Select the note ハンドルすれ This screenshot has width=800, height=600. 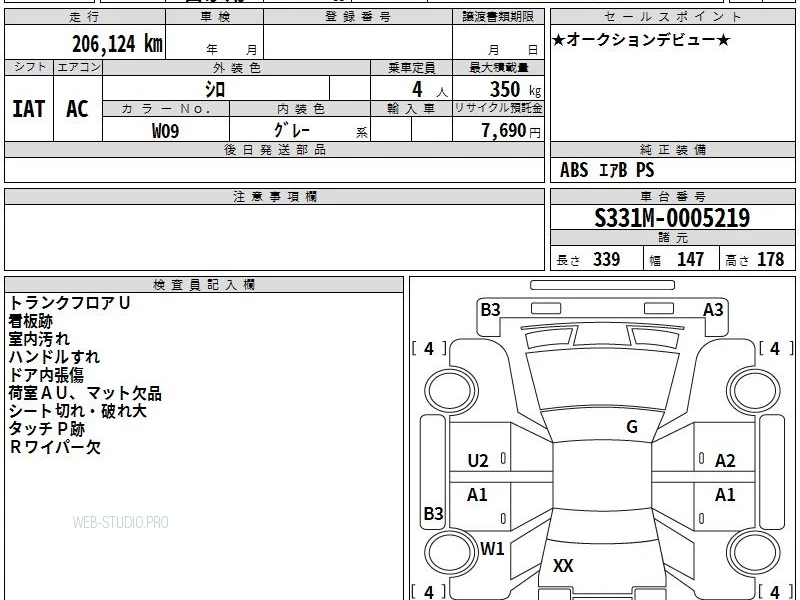(54, 357)
